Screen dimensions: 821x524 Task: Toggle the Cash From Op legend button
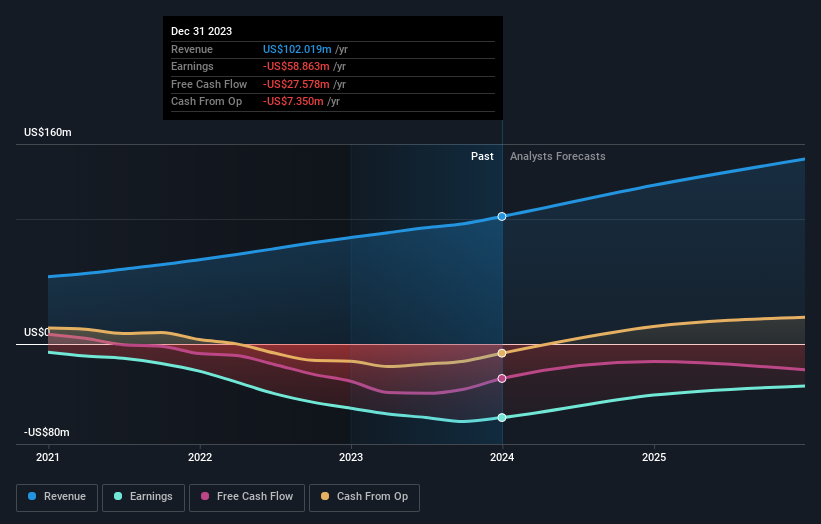[364, 497]
